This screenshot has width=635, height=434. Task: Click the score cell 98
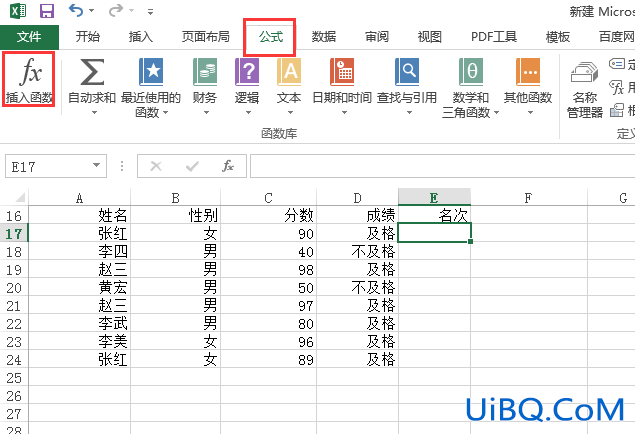pos(268,269)
